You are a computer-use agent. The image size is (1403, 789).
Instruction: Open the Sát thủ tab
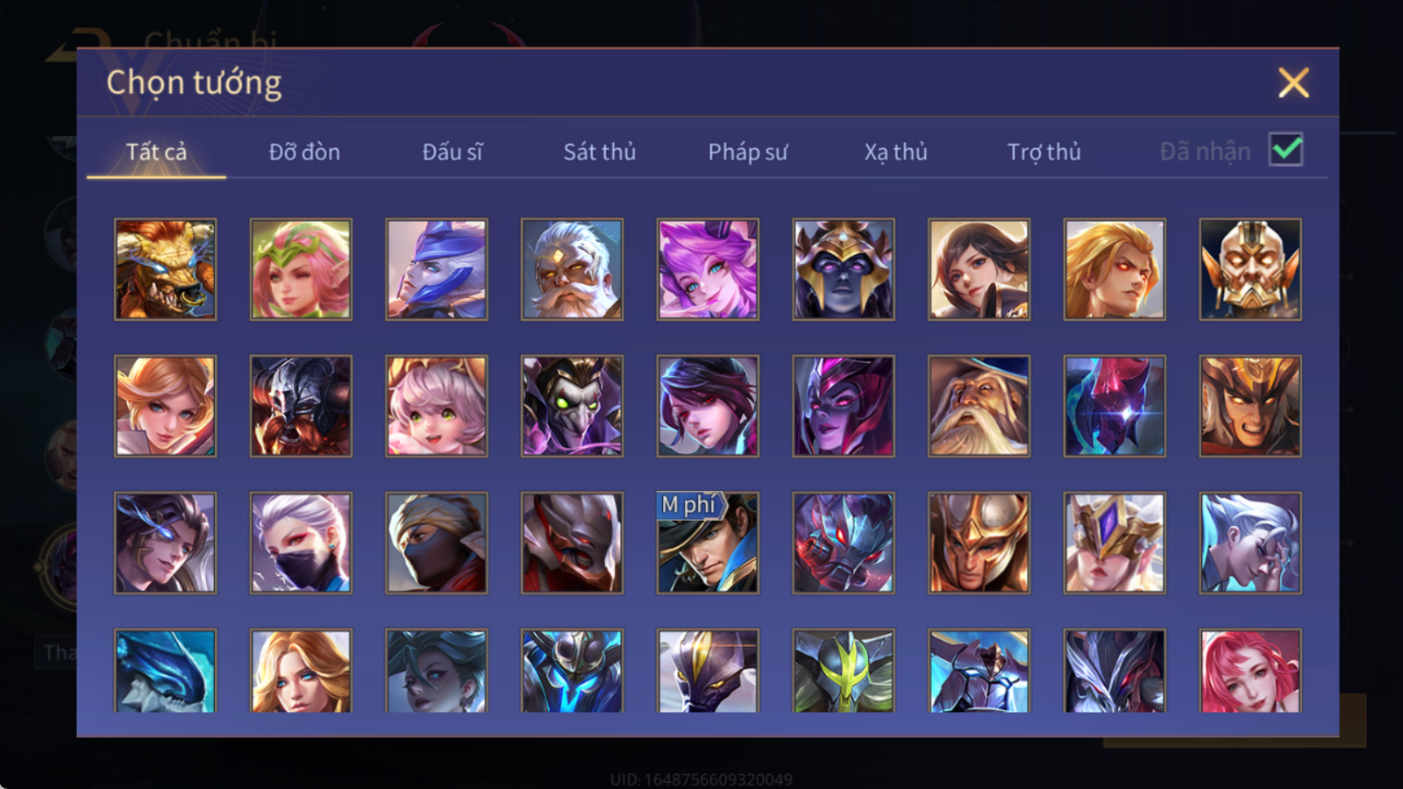click(599, 152)
